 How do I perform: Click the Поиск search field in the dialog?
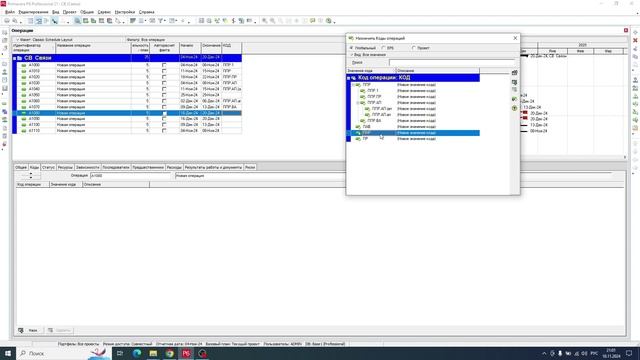pos(451,62)
